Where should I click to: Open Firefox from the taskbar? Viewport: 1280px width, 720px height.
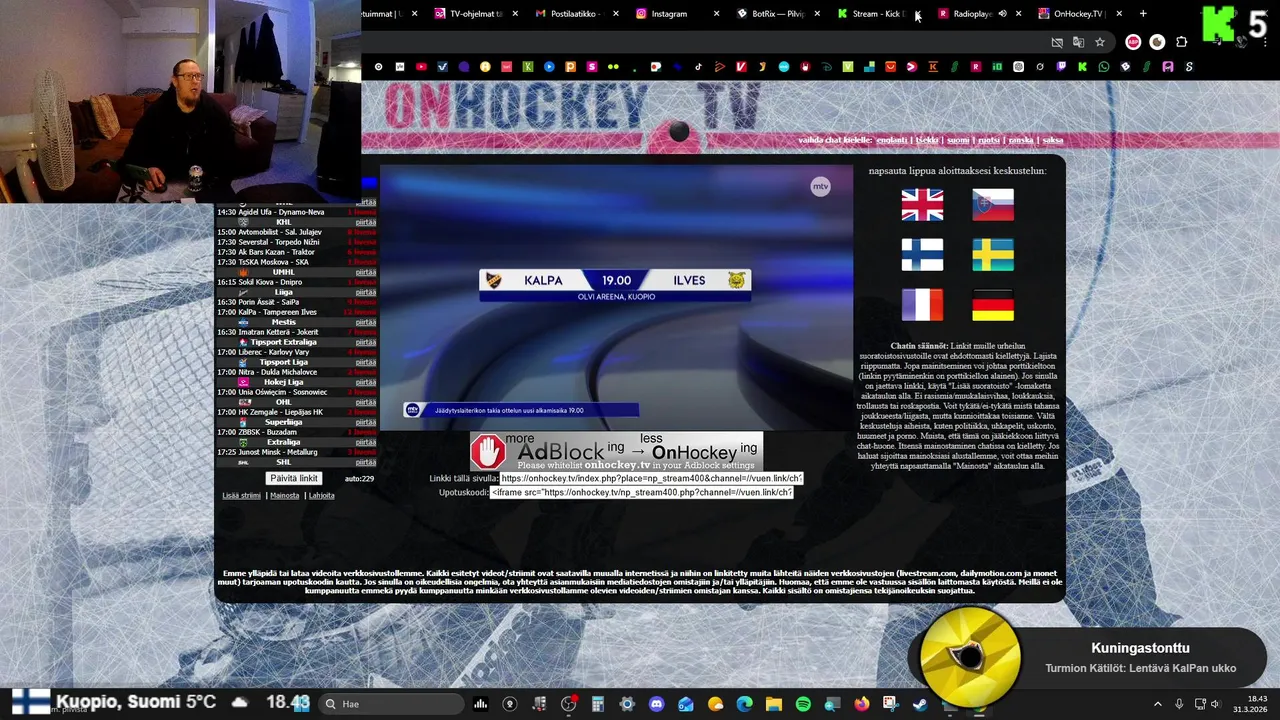(x=862, y=704)
